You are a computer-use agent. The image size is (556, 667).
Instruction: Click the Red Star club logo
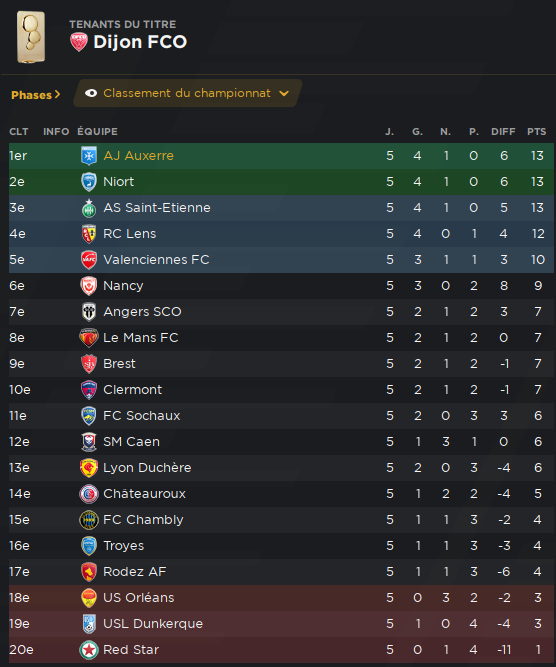pyautogui.click(x=89, y=650)
